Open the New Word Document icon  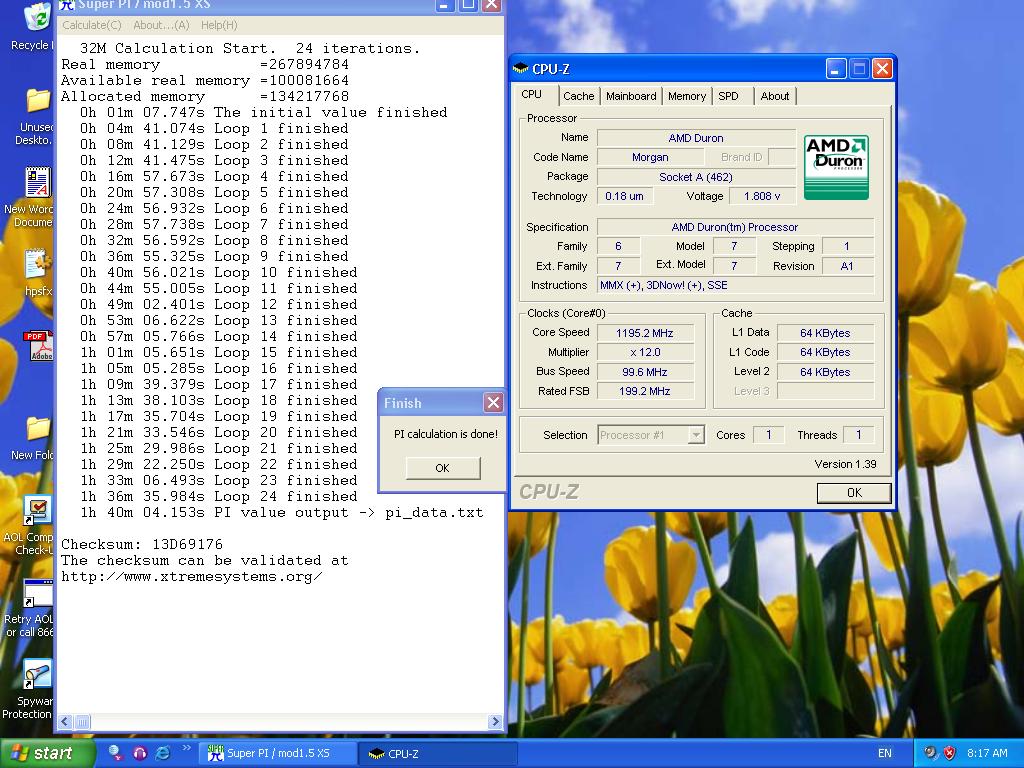(x=38, y=182)
